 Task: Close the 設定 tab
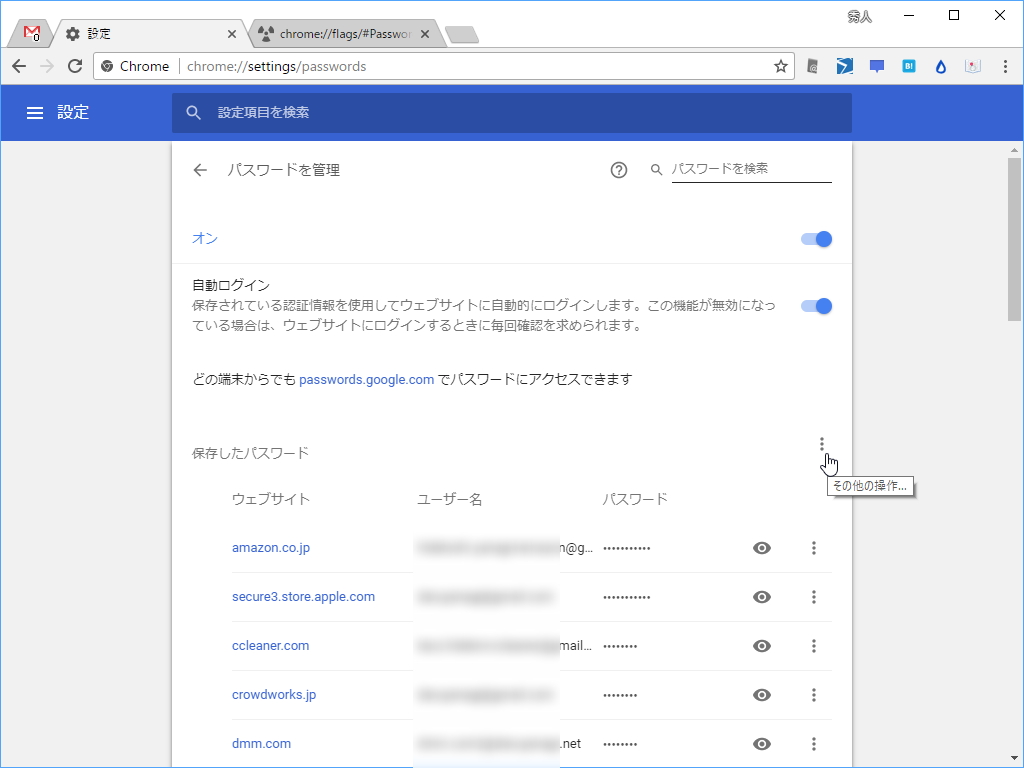pyautogui.click(x=232, y=34)
